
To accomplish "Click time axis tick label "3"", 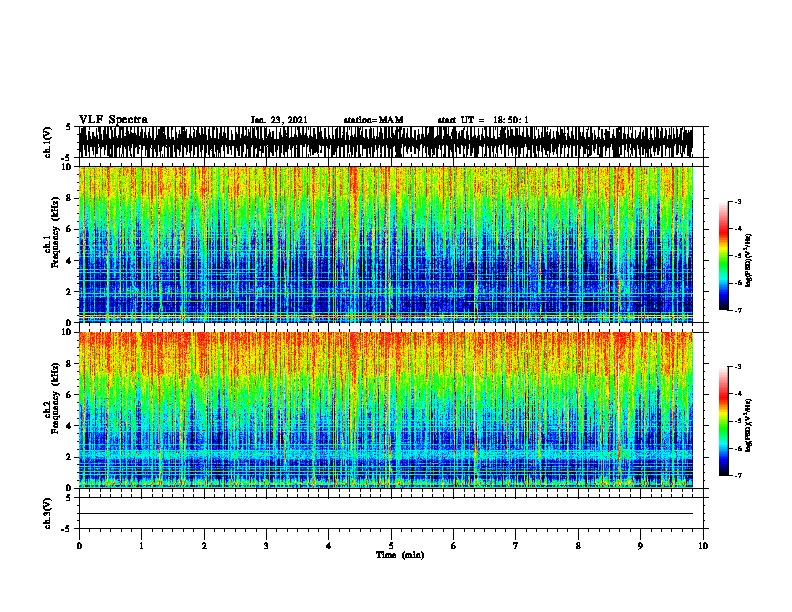I will pyautogui.click(x=266, y=546).
